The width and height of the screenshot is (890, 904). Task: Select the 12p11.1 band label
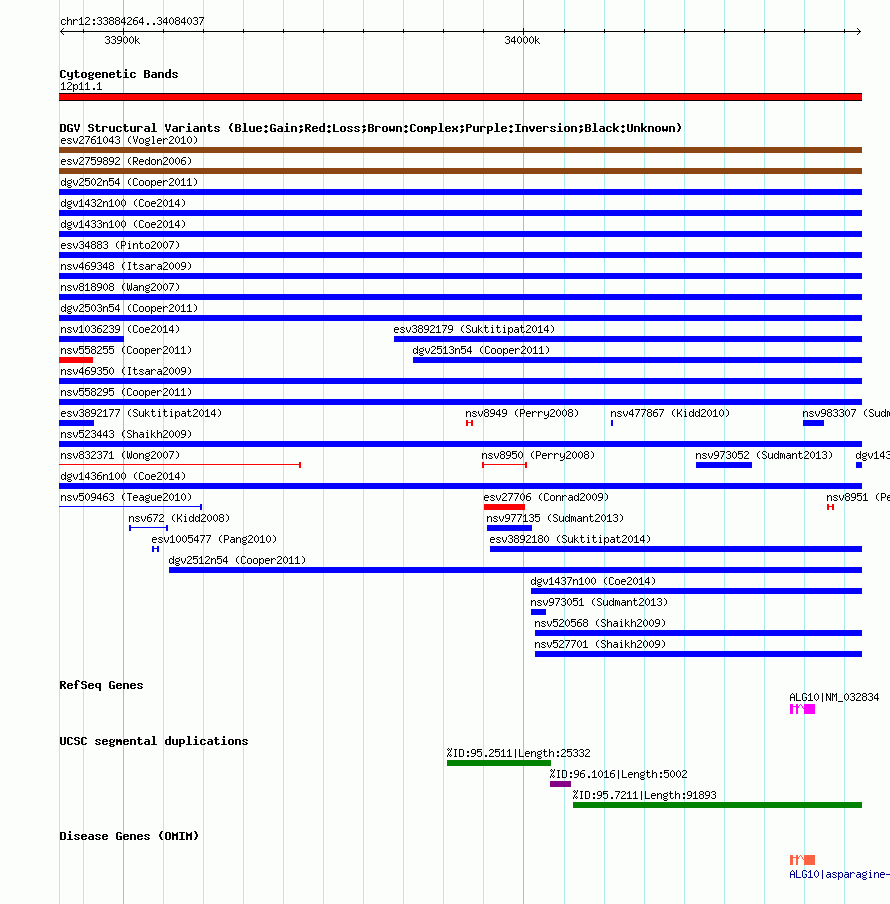81,86
